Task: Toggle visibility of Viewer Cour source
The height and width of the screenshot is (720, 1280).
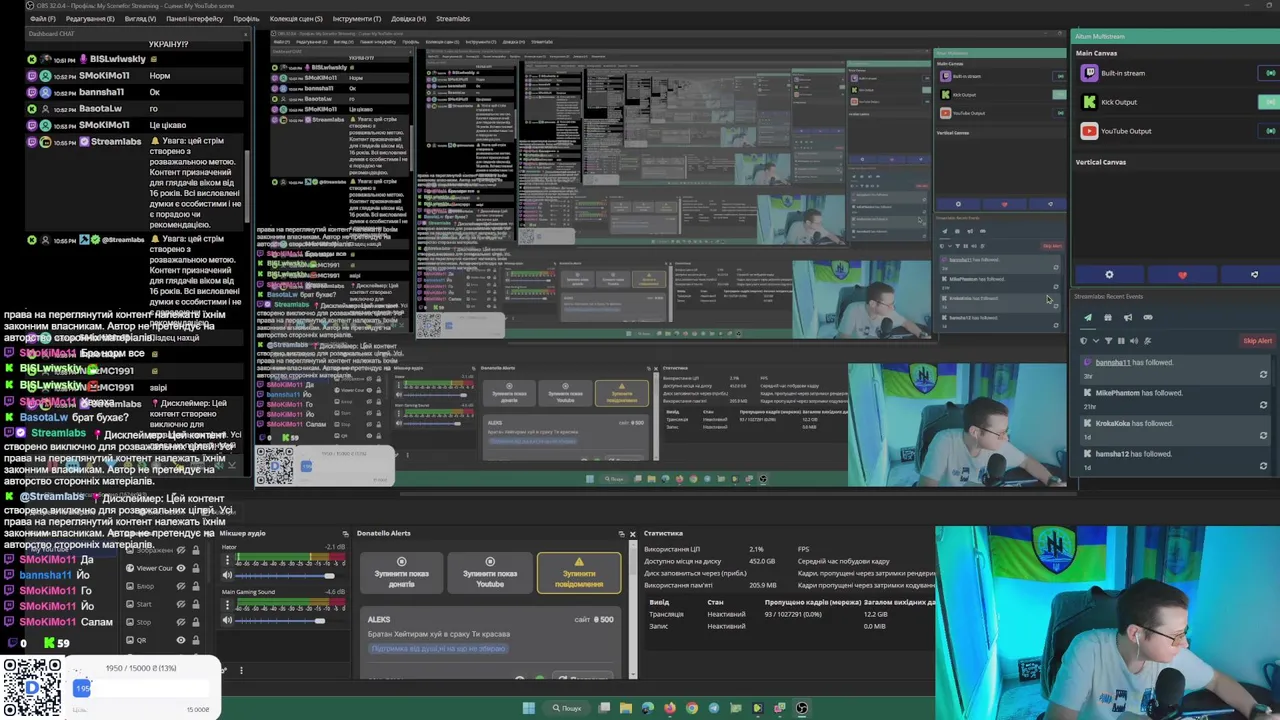Action: click(x=180, y=568)
